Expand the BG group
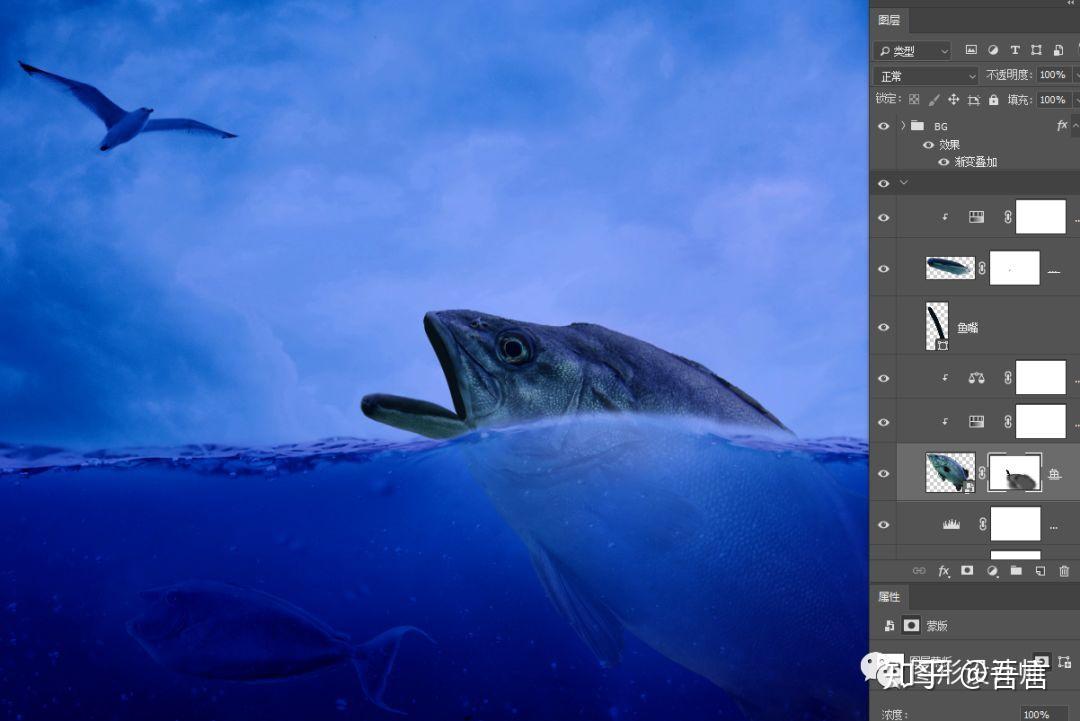This screenshot has width=1080, height=721. [903, 126]
